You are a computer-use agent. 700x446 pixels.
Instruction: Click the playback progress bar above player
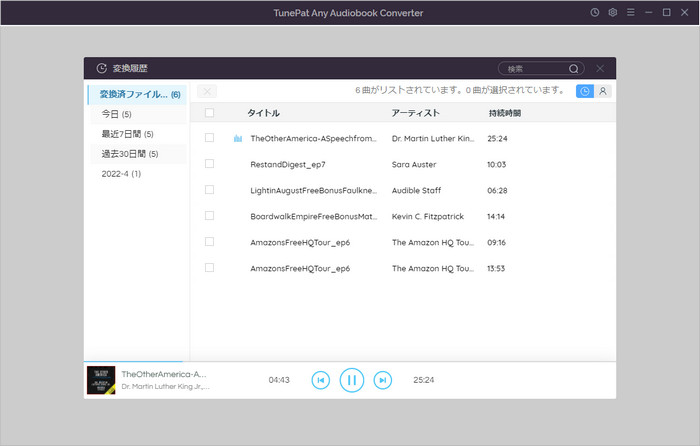coord(350,361)
